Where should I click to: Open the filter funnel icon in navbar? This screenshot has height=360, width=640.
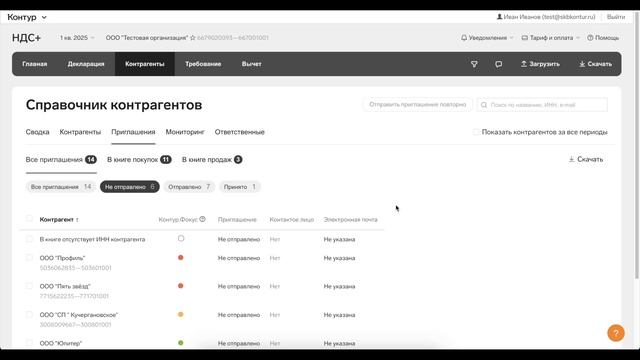point(474,64)
